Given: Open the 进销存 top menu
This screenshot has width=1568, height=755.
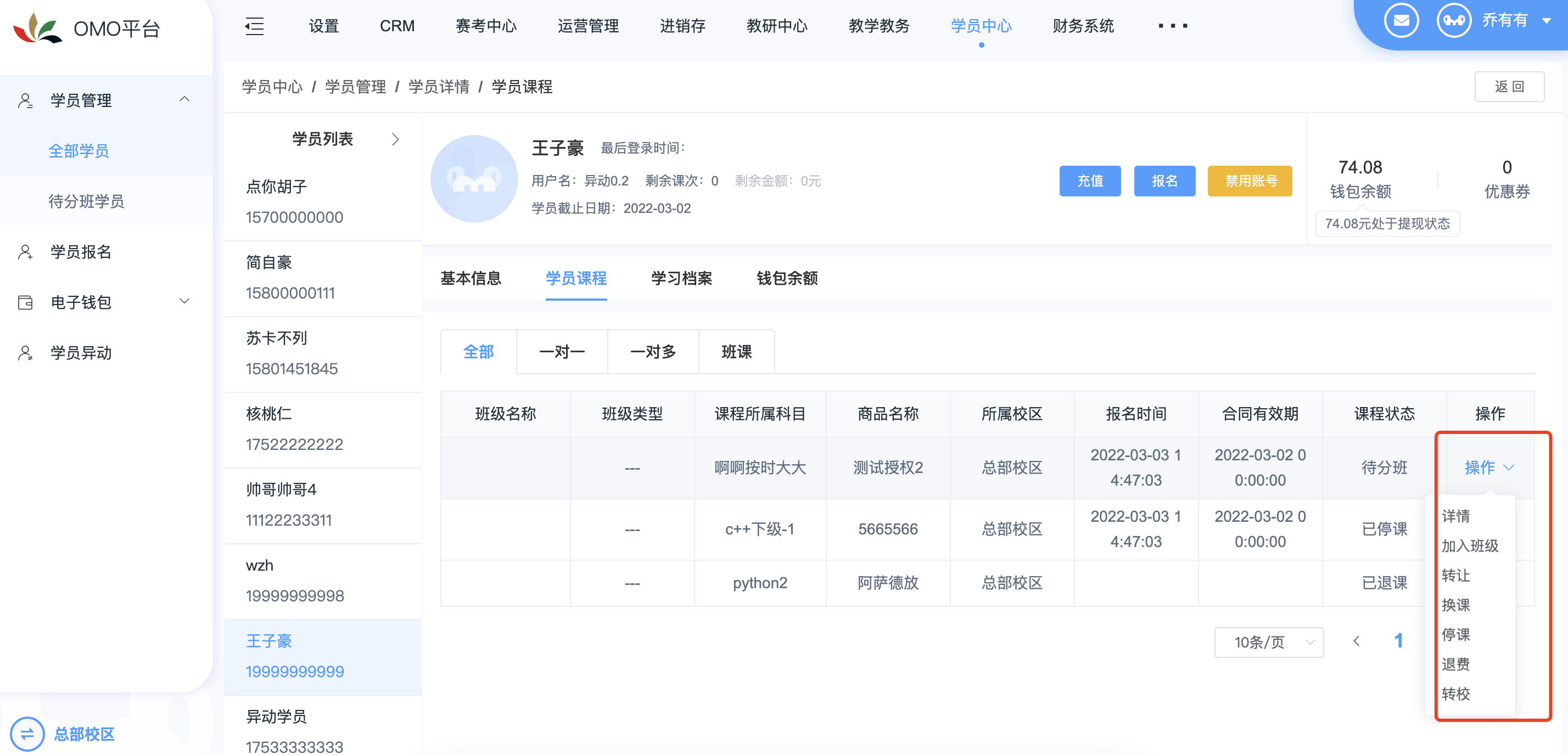Looking at the screenshot, I should click(x=682, y=26).
